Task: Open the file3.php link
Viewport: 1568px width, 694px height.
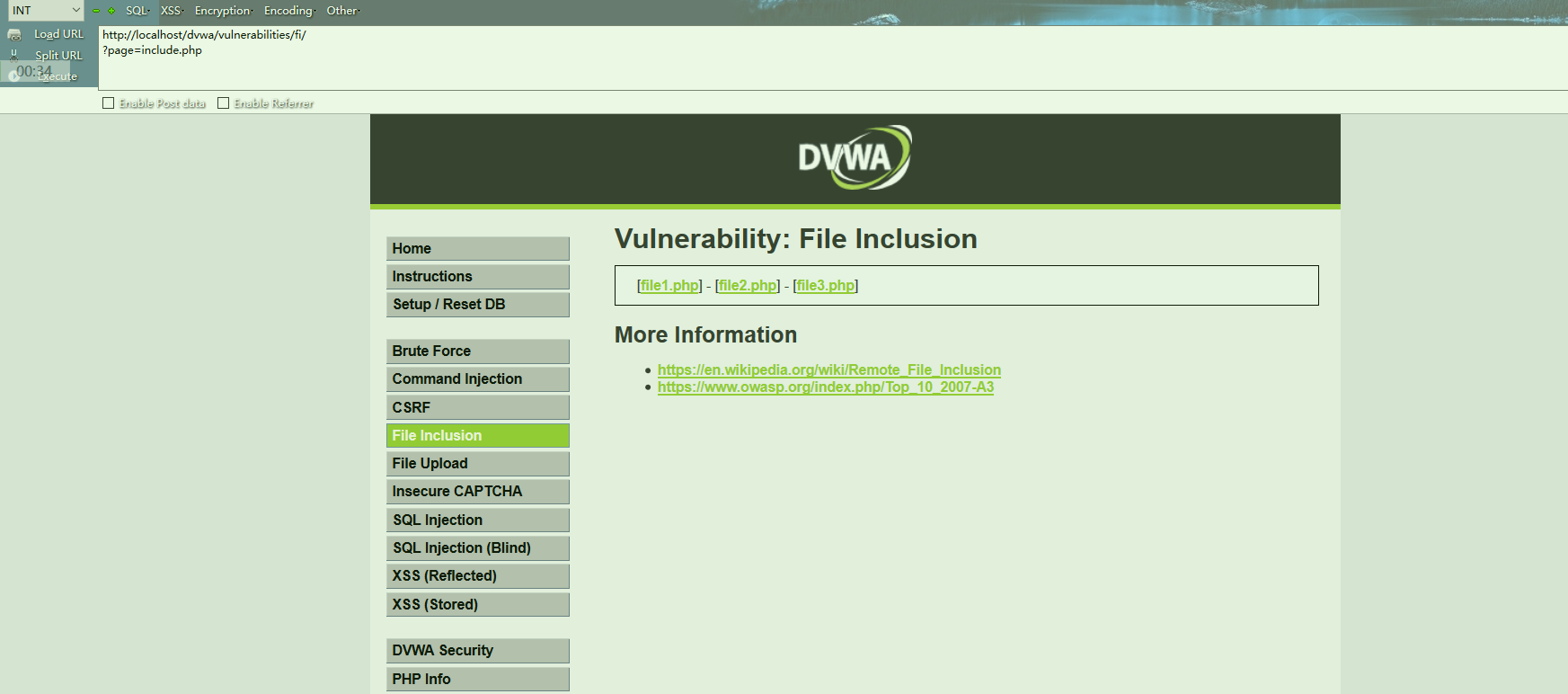Action: [x=825, y=286]
